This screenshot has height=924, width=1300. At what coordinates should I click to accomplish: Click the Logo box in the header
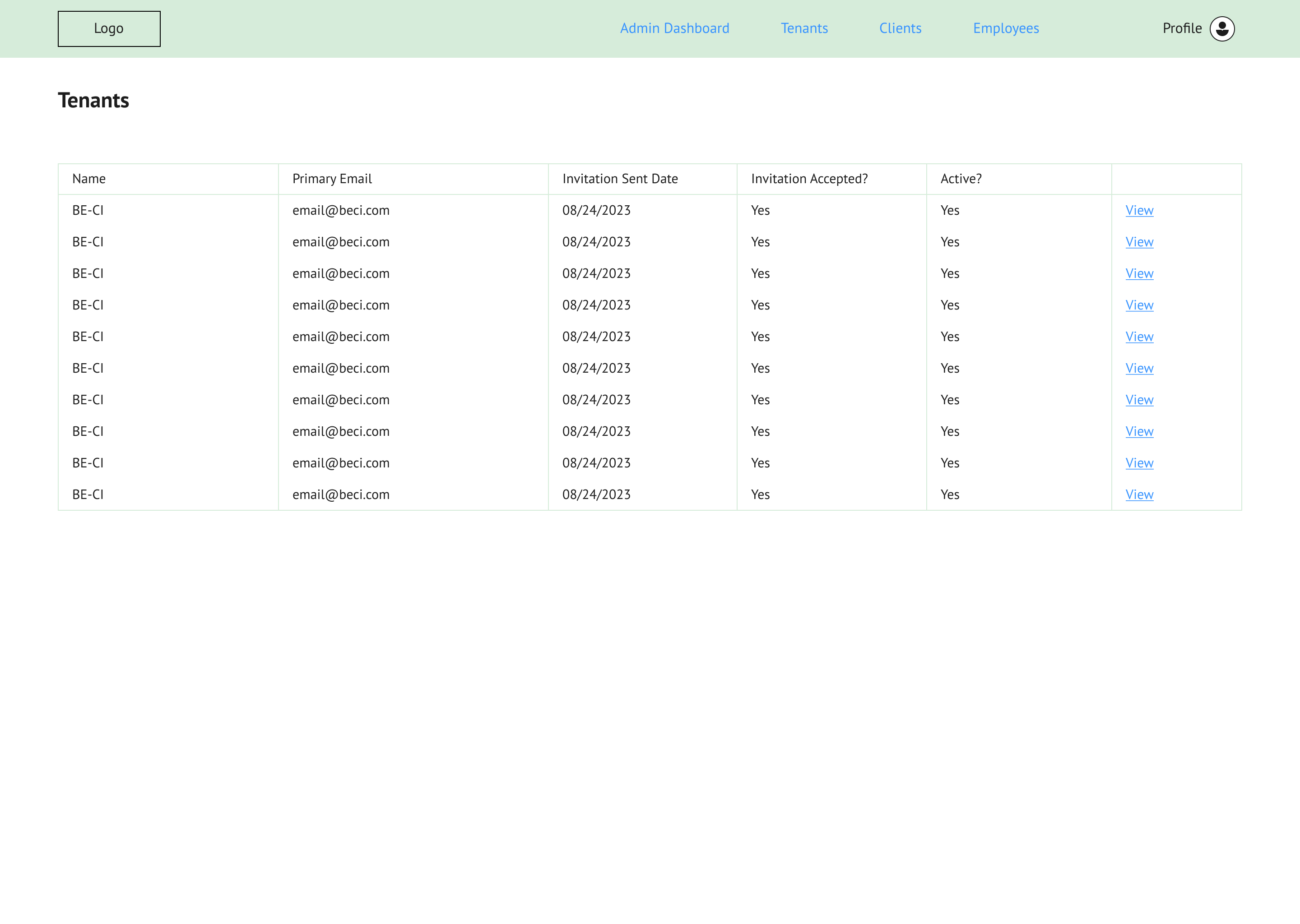coord(109,28)
